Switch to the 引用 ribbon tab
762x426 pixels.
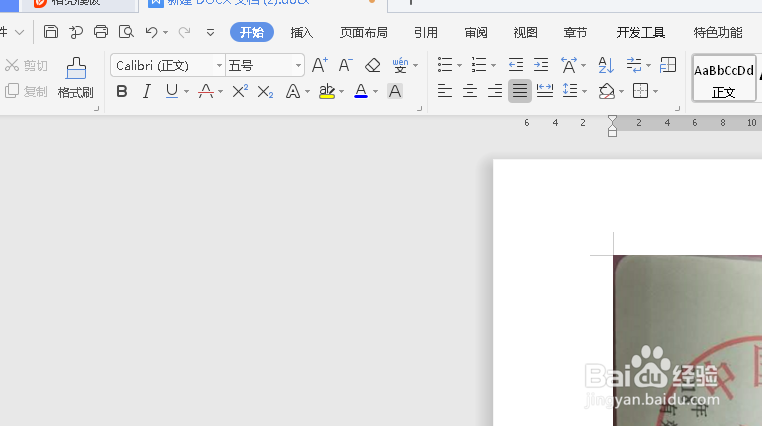[x=426, y=33]
